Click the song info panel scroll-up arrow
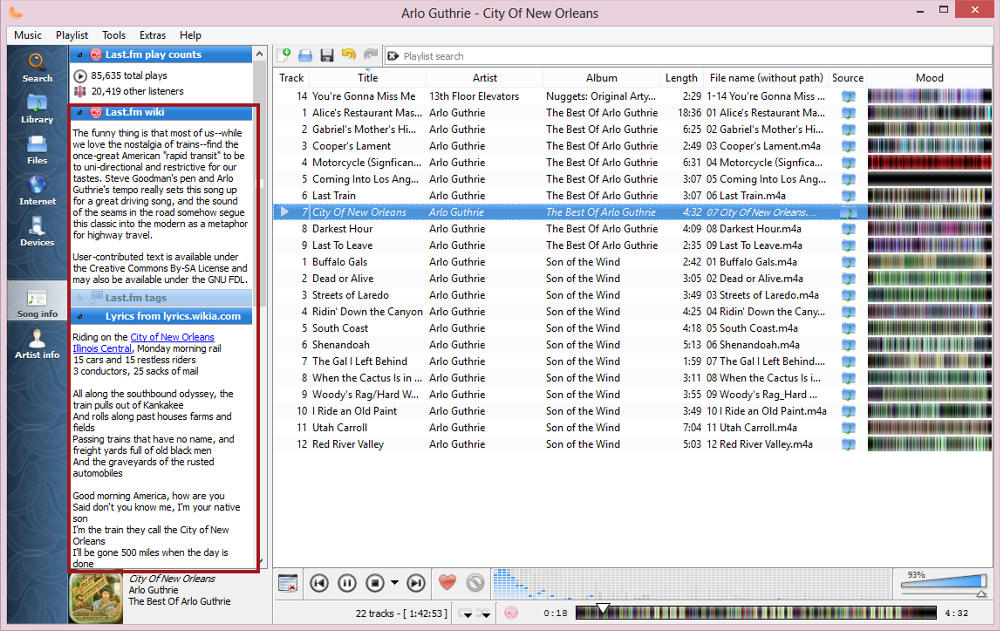This screenshot has height=631, width=1000. (x=259, y=54)
